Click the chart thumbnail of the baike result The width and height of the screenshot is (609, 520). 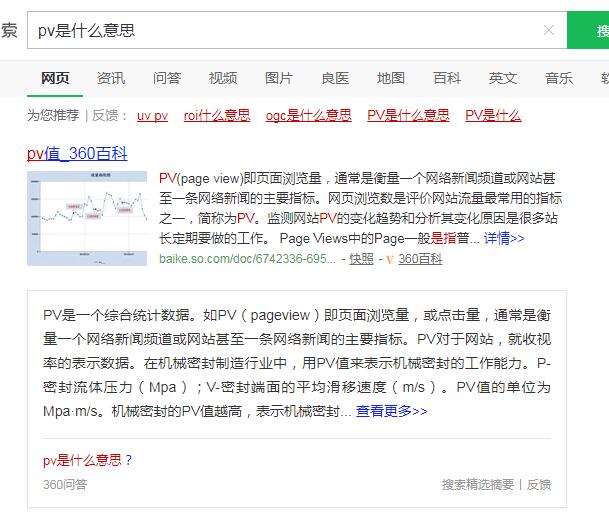point(87,217)
